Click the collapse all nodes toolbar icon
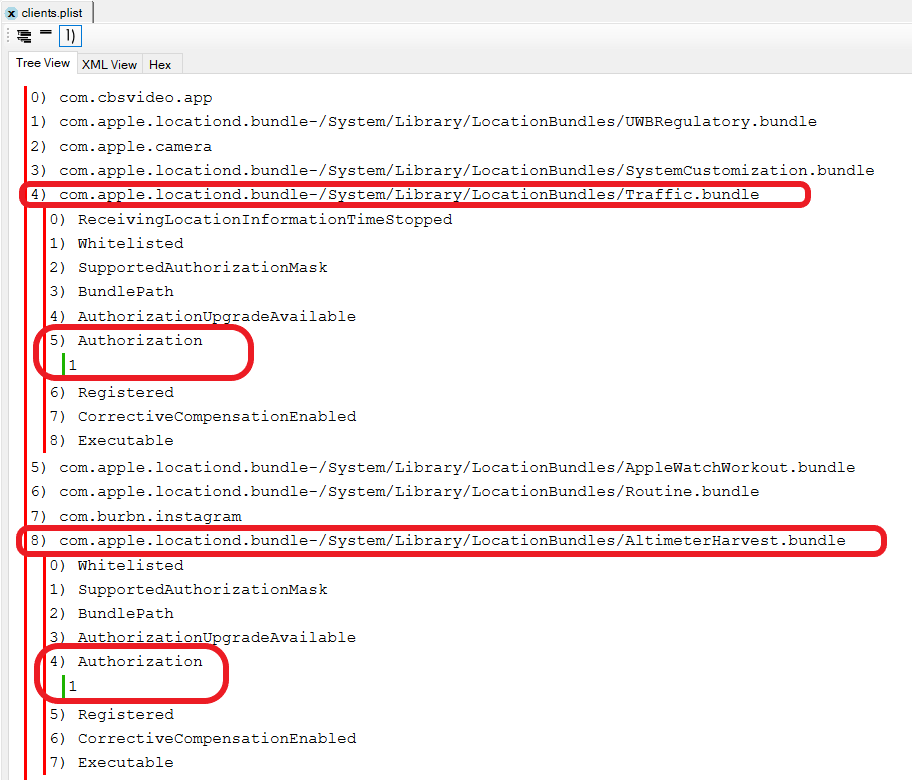Image resolution: width=912 pixels, height=780 pixels. (46, 34)
